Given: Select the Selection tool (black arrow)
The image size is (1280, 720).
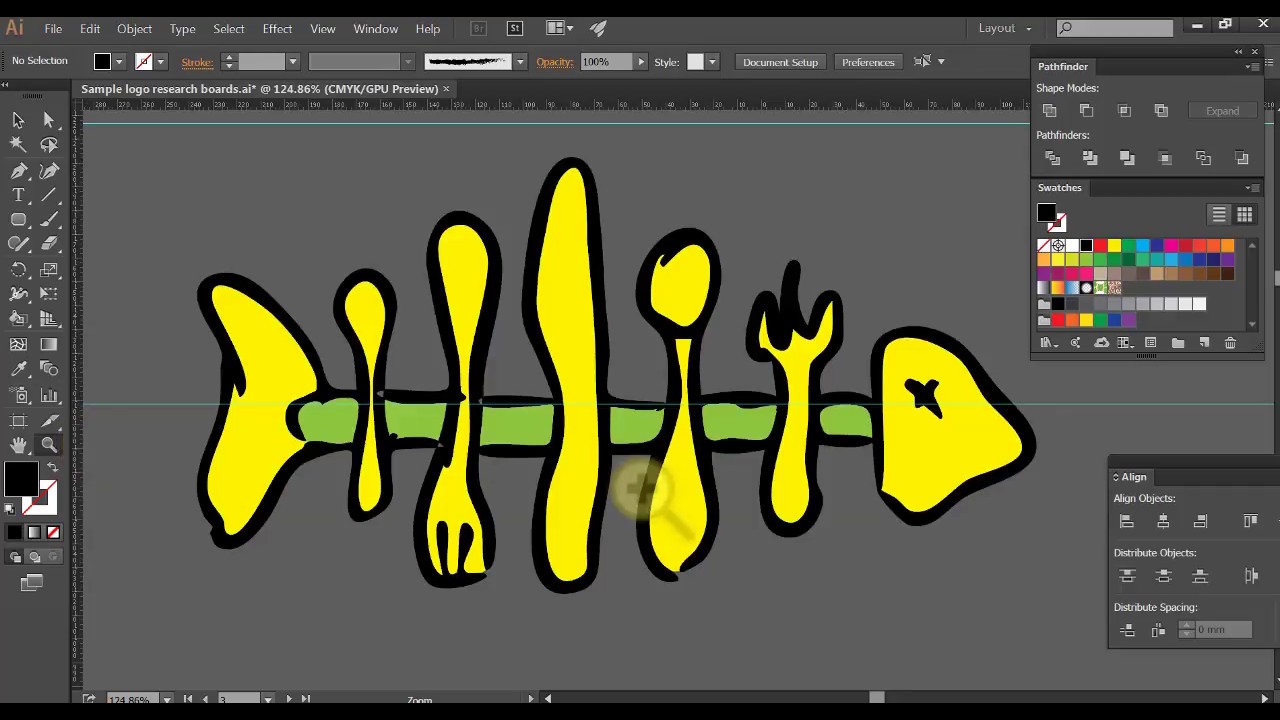Looking at the screenshot, I should click(18, 120).
